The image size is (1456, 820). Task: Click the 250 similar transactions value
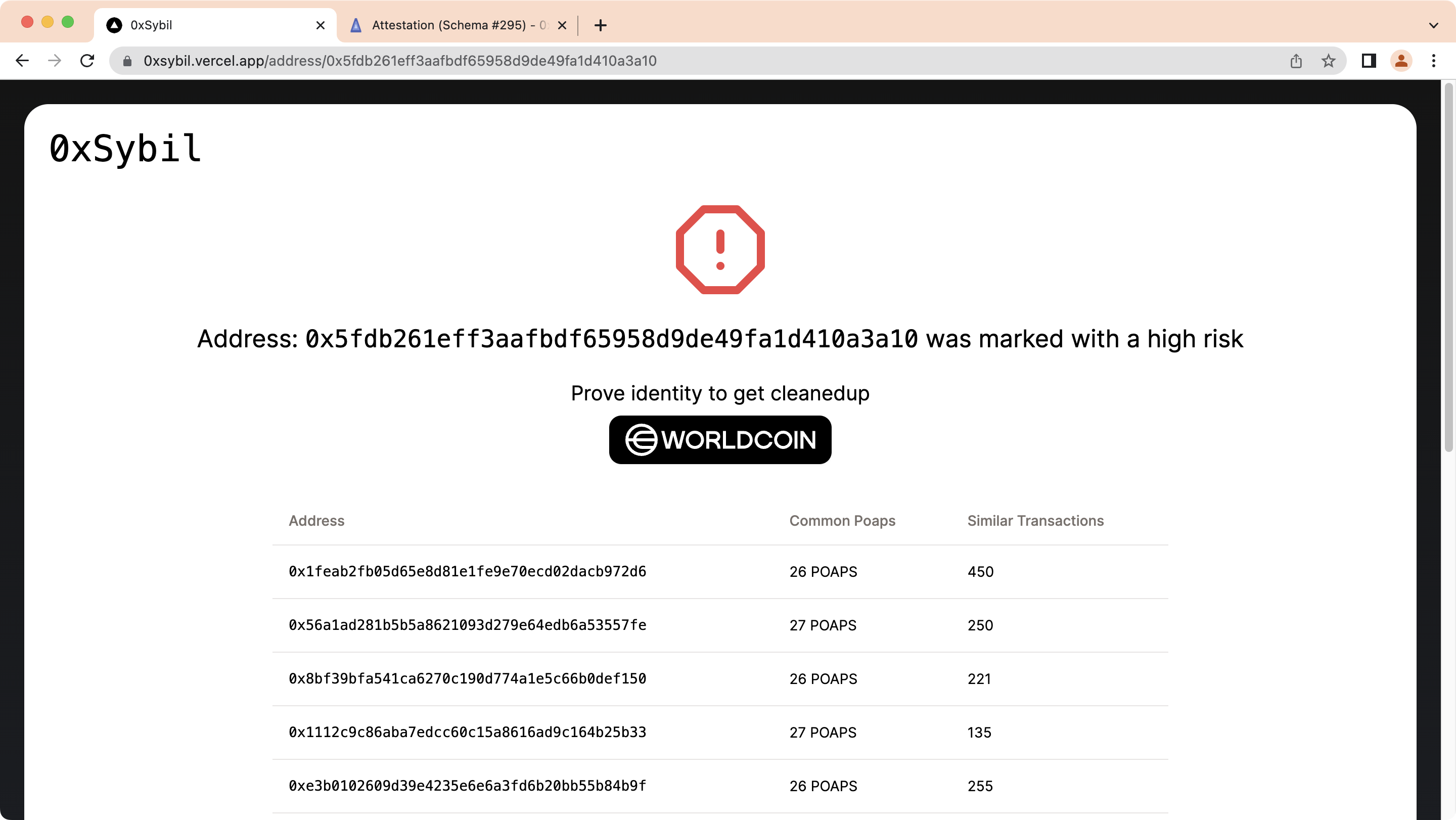click(980, 625)
